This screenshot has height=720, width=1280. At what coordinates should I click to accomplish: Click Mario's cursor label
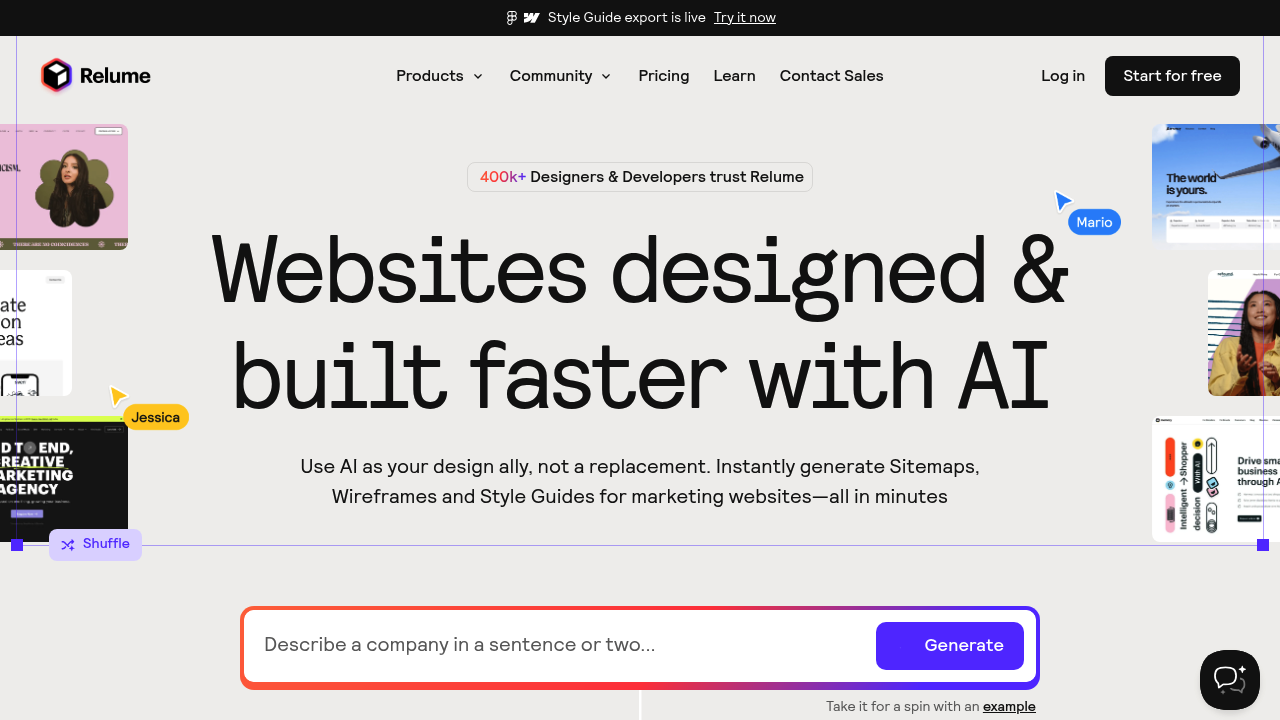[x=1094, y=222]
